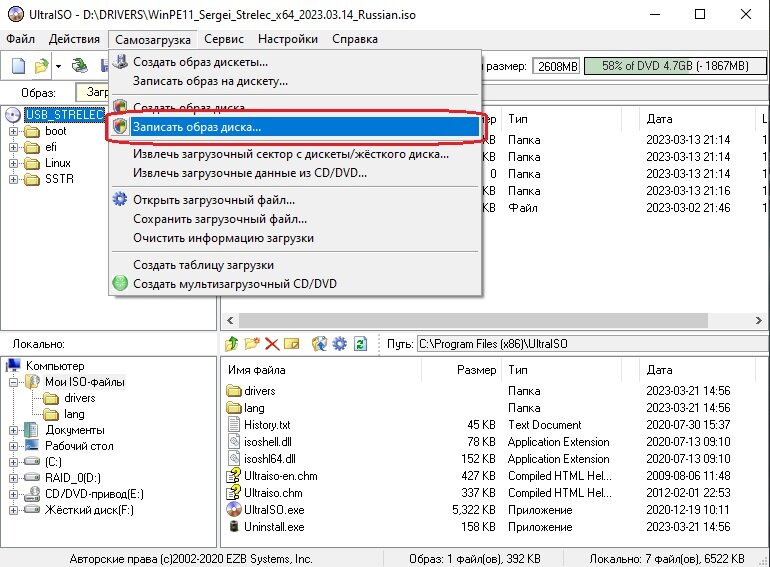Click the Add files icon in local toolbar
This screenshot has height=567, width=770.
click(319, 344)
